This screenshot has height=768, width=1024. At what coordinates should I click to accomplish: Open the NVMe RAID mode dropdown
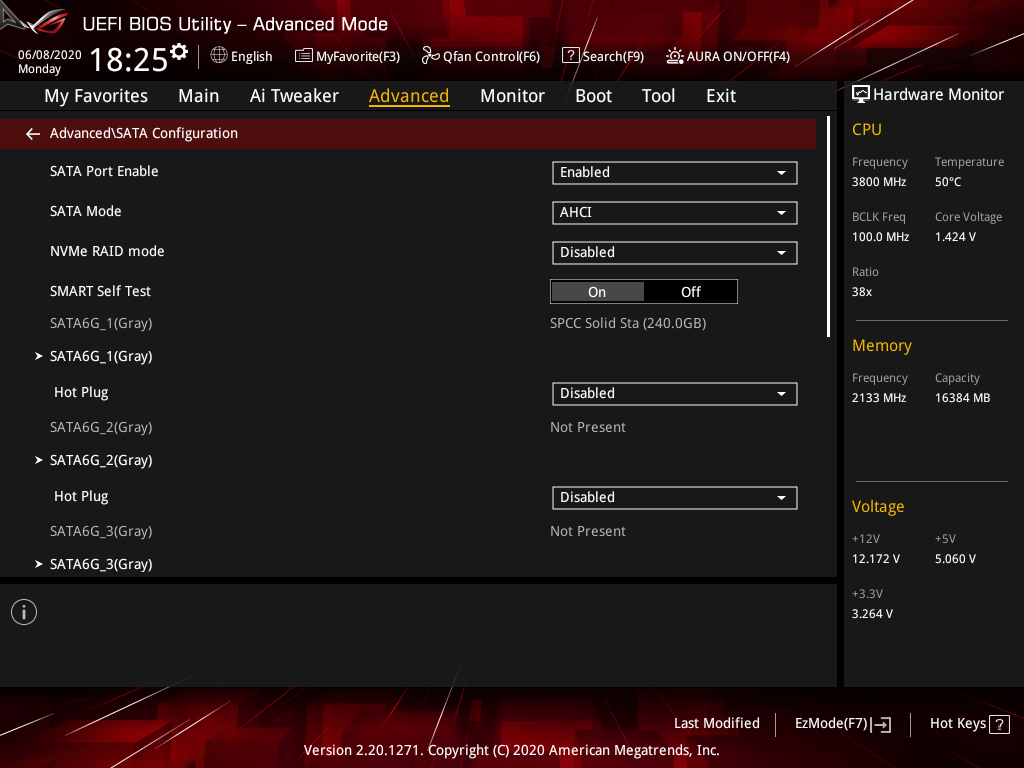pos(675,253)
